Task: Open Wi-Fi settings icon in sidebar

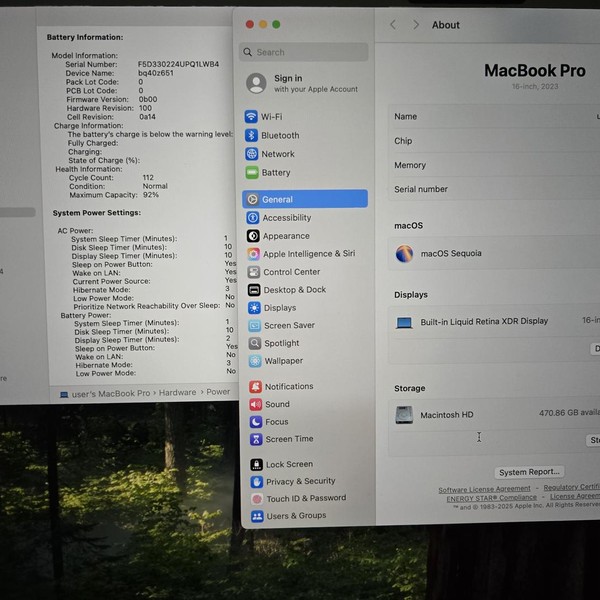Action: click(x=251, y=116)
